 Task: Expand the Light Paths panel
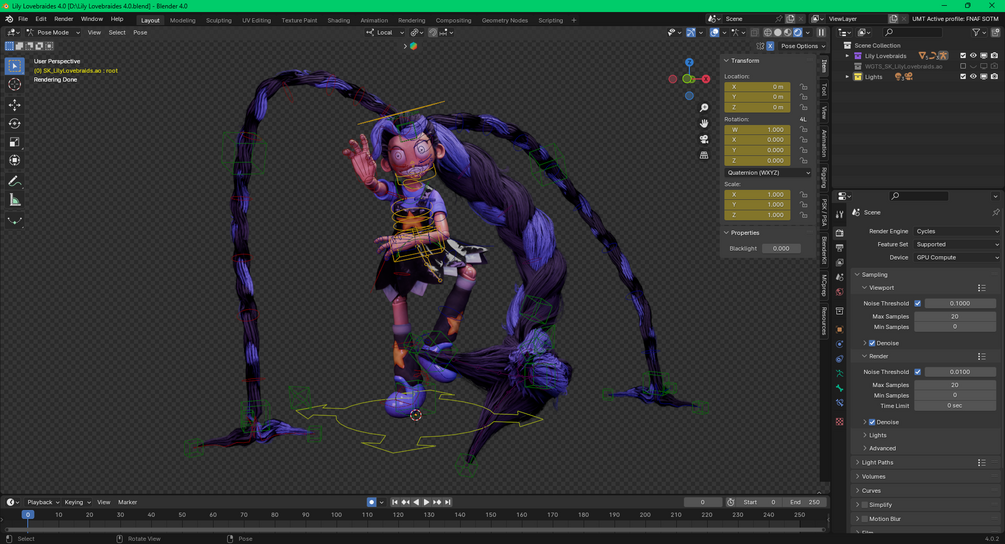point(877,462)
